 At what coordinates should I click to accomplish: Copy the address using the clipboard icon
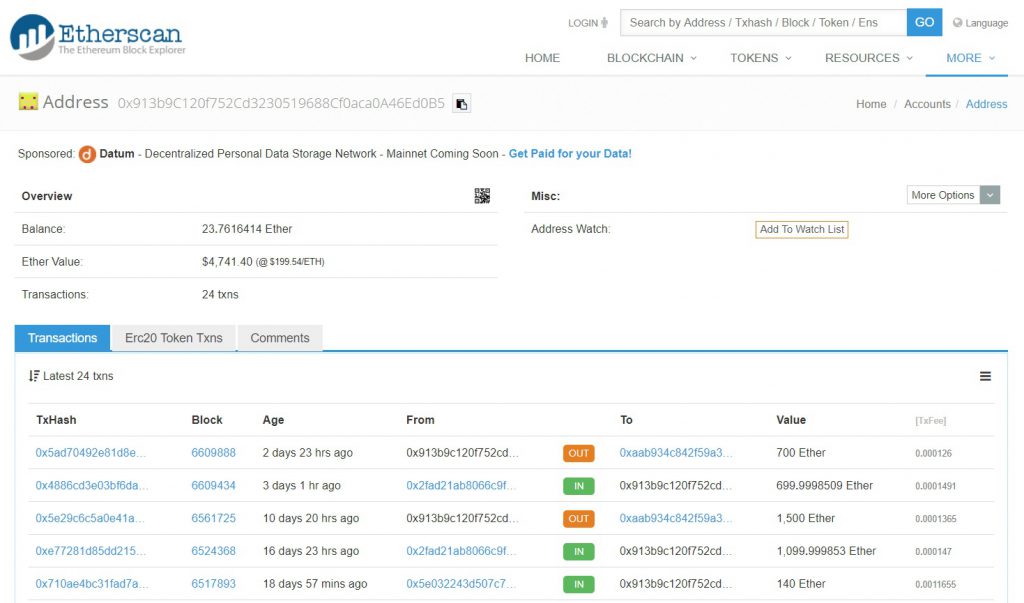(x=462, y=103)
